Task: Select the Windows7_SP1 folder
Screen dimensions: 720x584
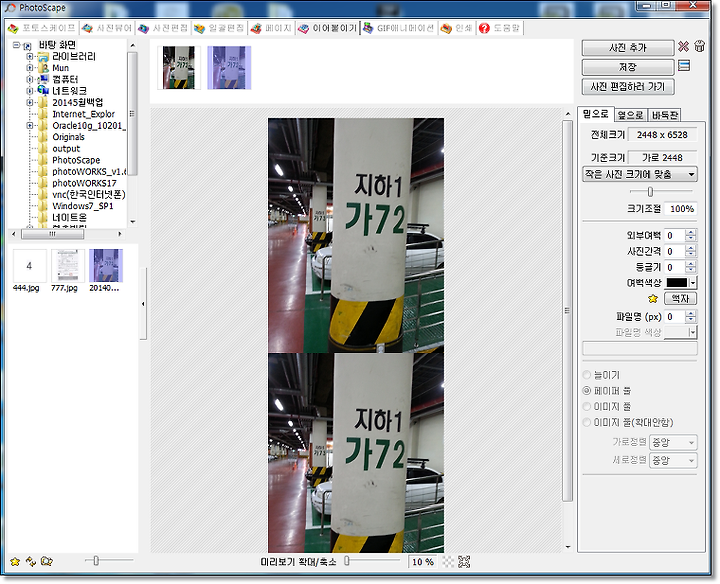Action: (x=83, y=206)
